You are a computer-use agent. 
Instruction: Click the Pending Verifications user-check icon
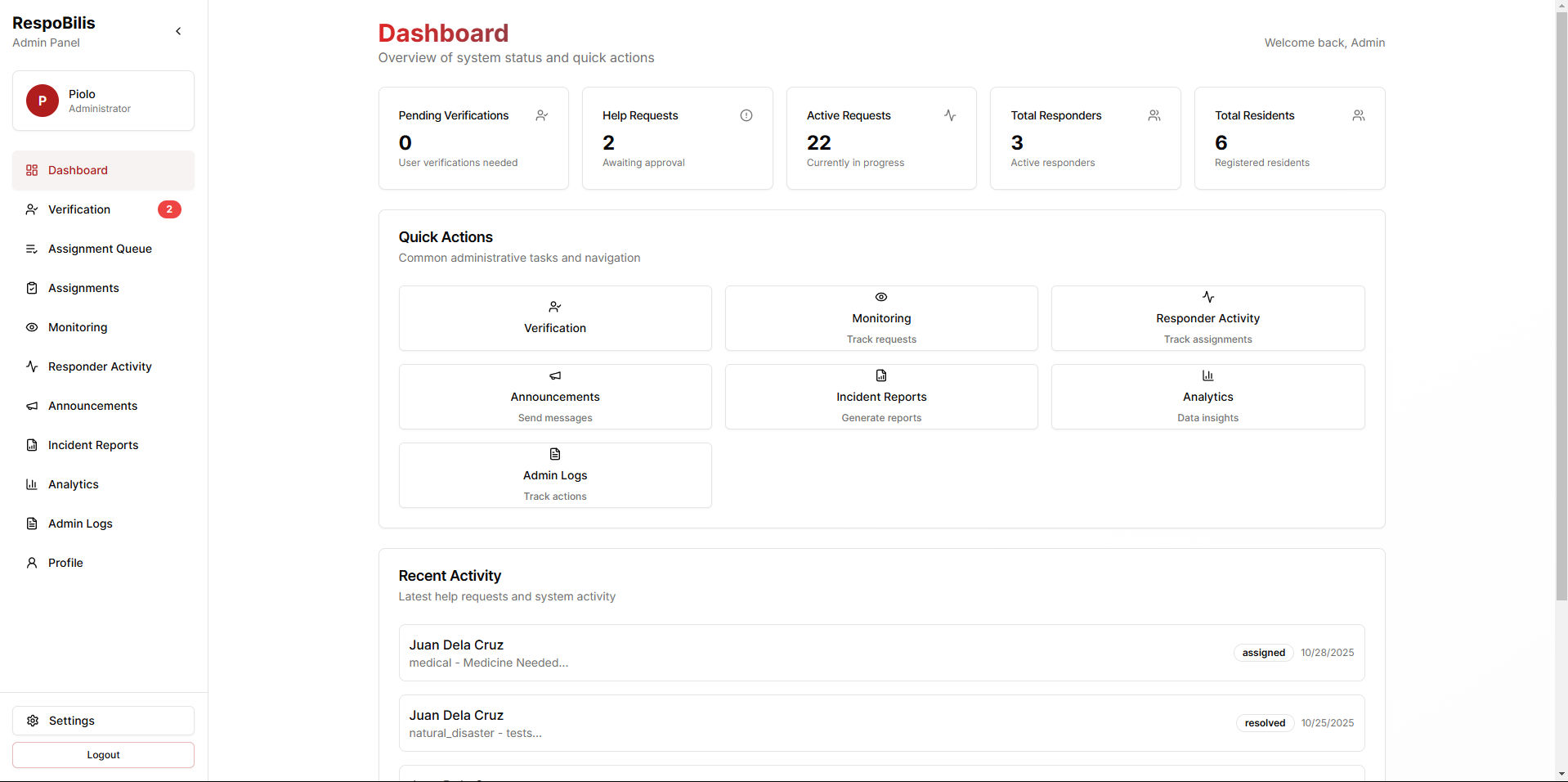click(542, 115)
